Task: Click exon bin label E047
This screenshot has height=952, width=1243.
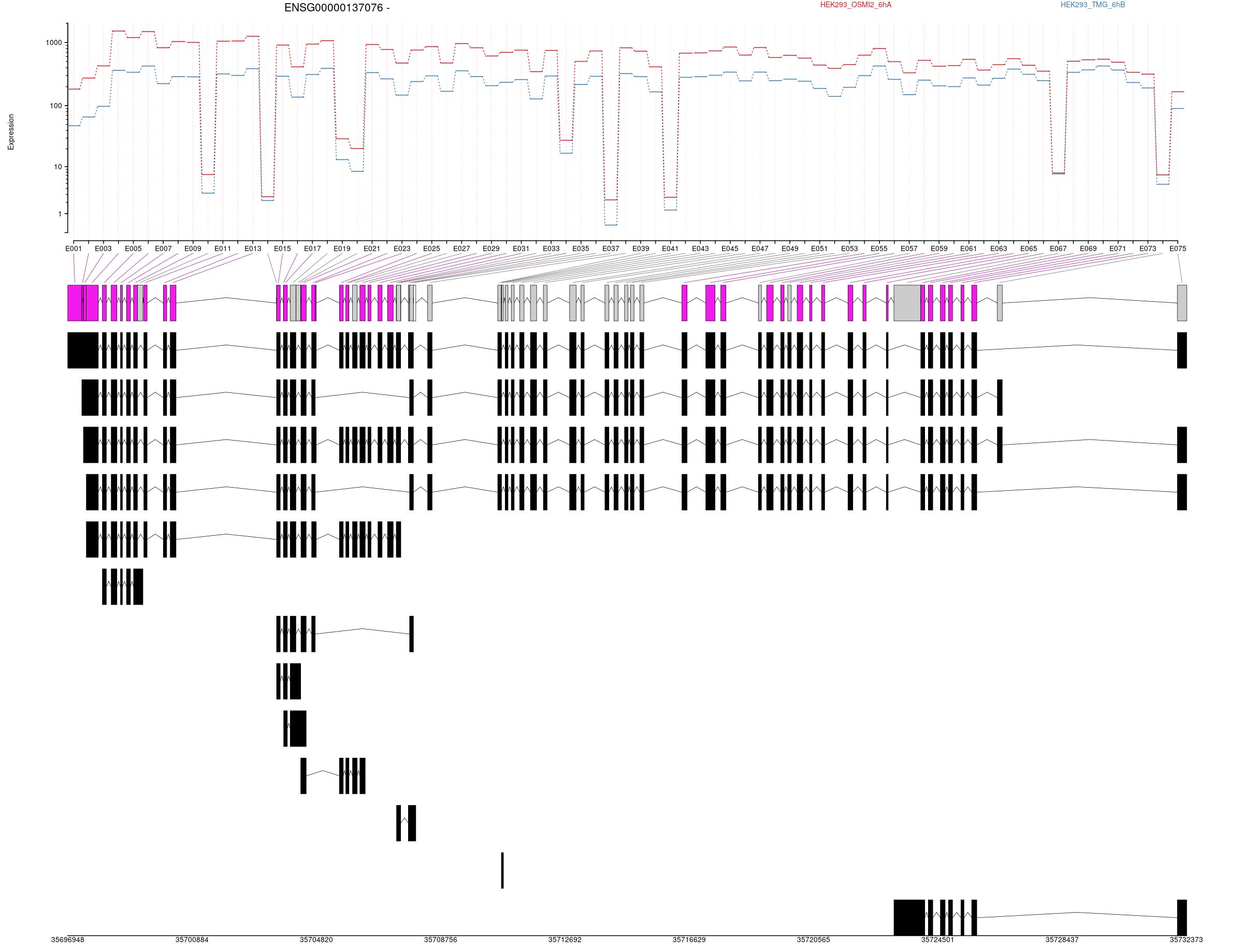Action: pyautogui.click(x=759, y=249)
